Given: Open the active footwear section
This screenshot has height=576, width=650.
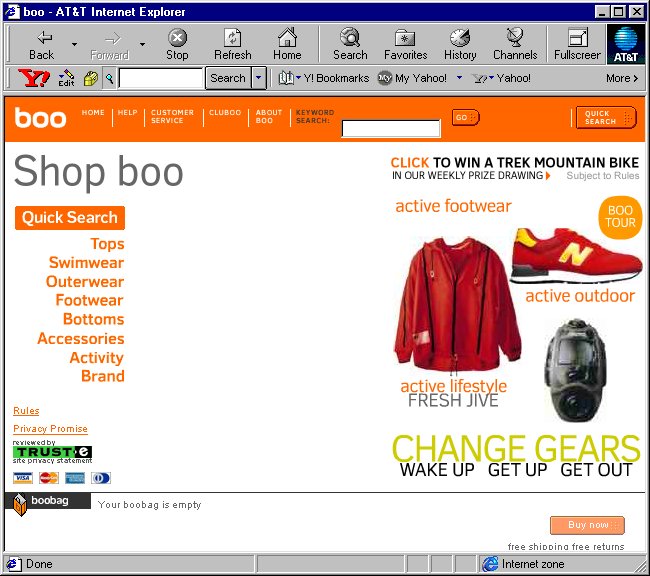Looking at the screenshot, I should tap(453, 206).
